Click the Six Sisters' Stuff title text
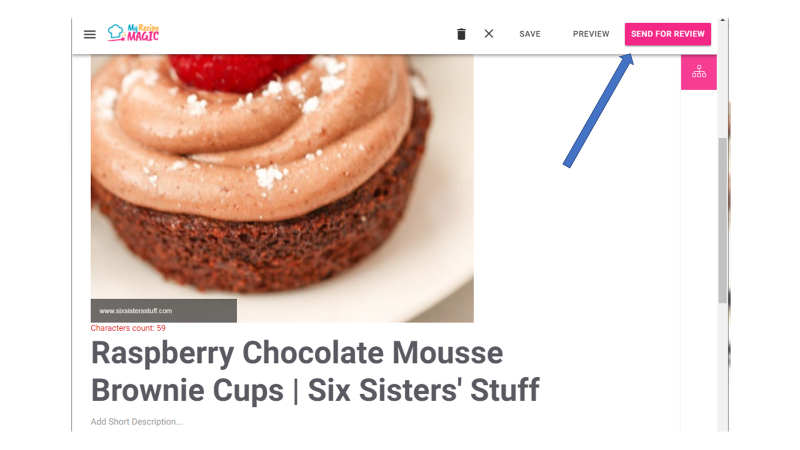 click(423, 390)
